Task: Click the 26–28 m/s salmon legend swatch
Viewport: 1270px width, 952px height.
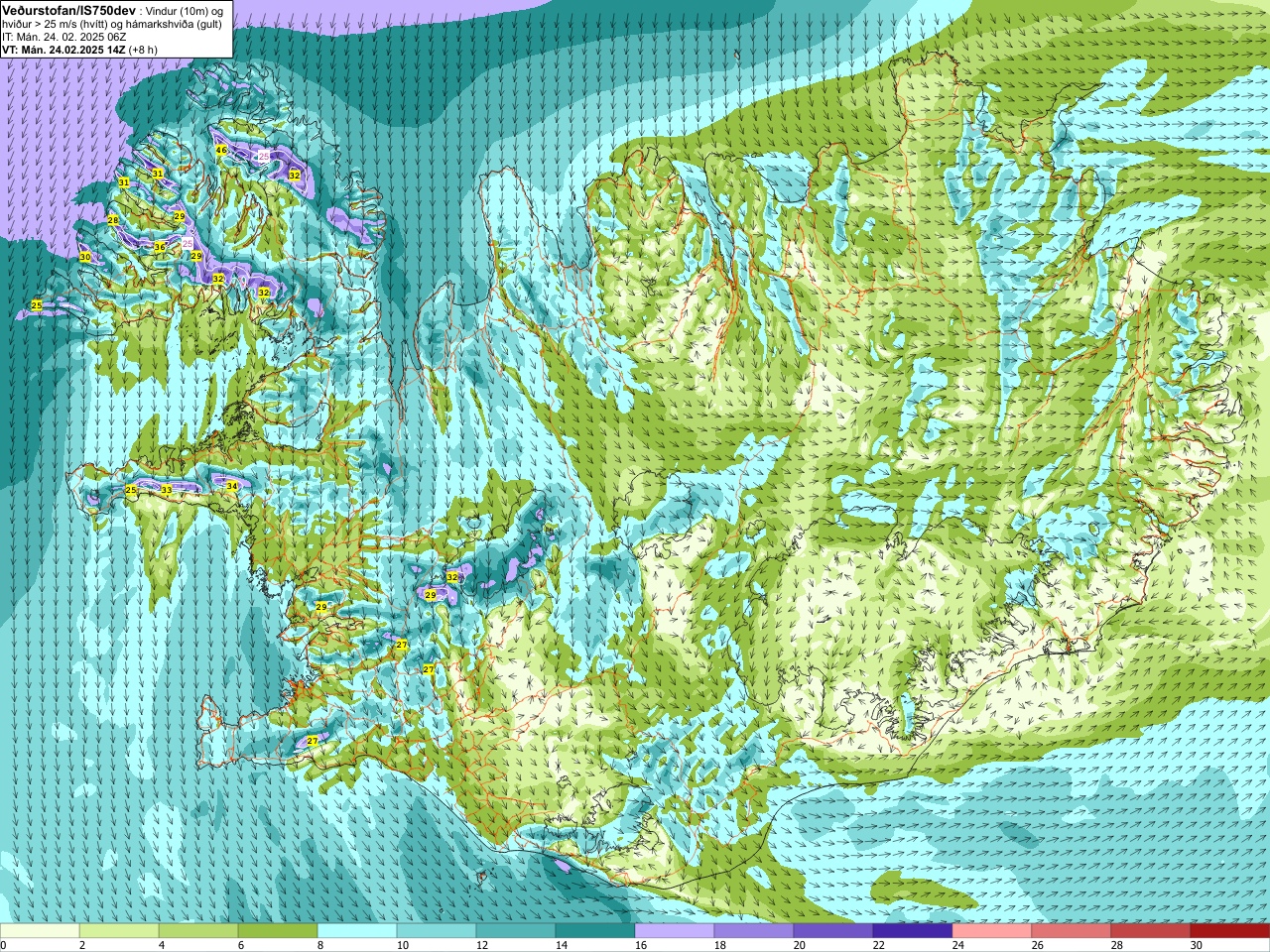Action: pos(1072,931)
